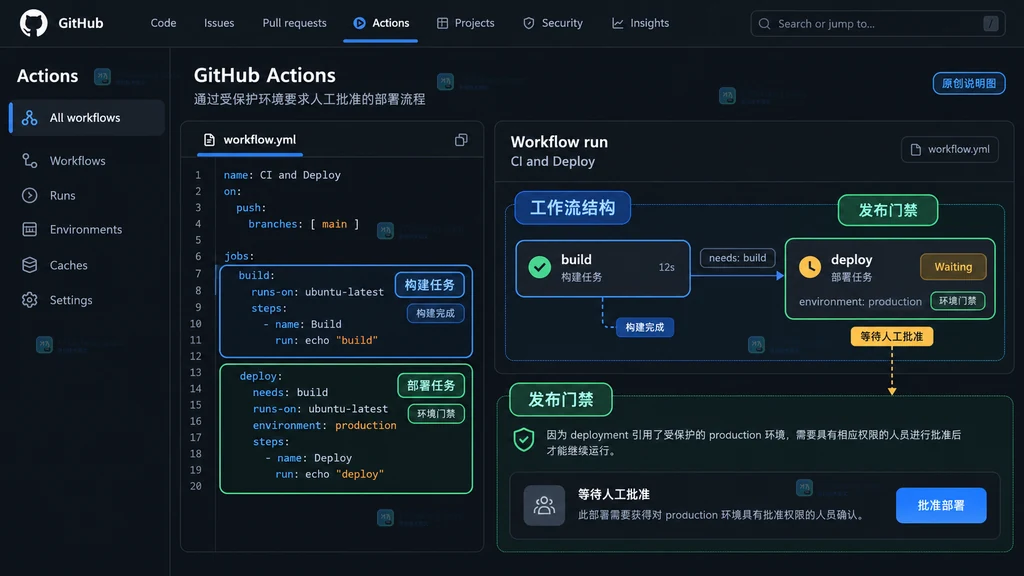This screenshot has height=576, width=1024.
Task: Open the Issues tab
Action: (219, 23)
